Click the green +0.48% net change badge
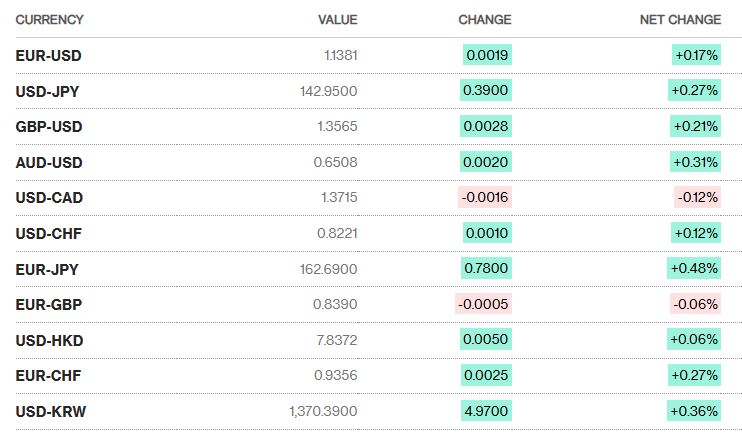Screen dimensions: 742x444 (695, 269)
